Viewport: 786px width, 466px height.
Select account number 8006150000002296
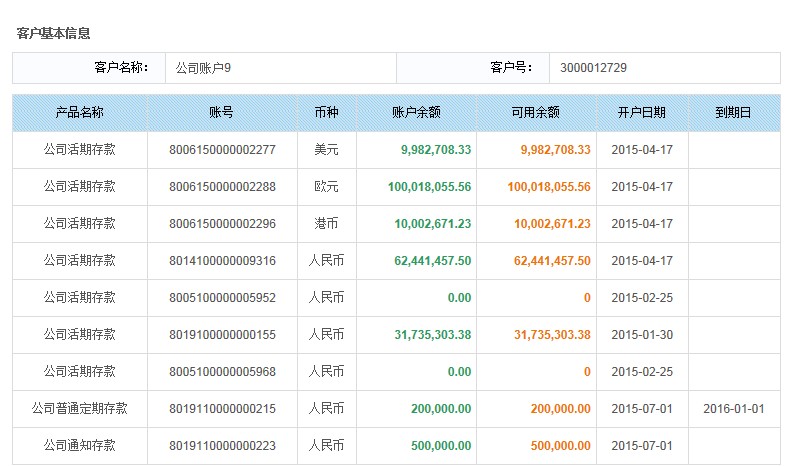coord(222,224)
